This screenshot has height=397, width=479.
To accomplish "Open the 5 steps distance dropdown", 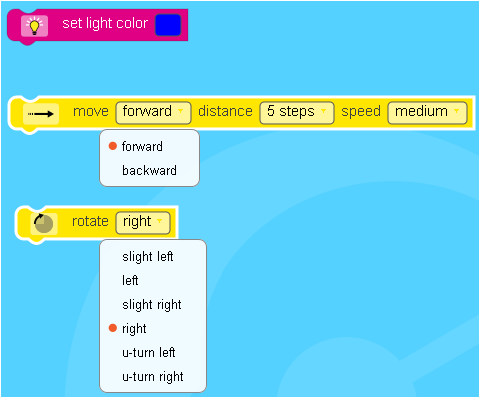I will 297,113.
